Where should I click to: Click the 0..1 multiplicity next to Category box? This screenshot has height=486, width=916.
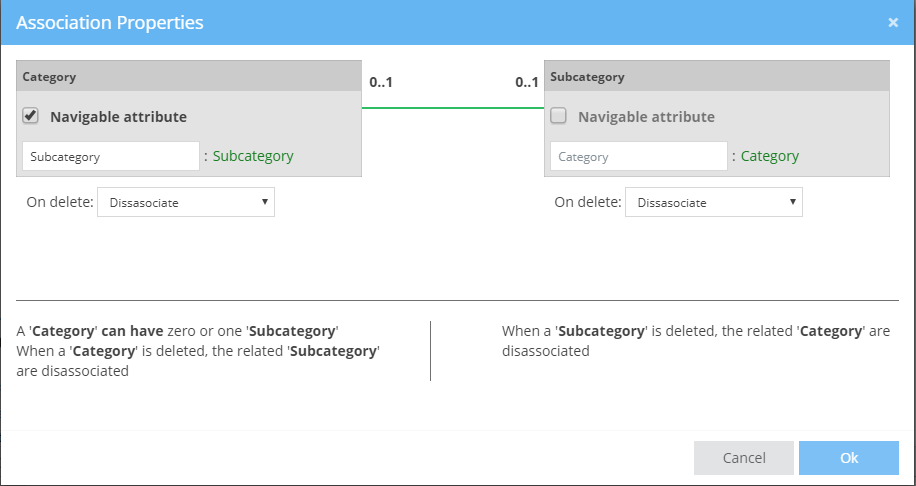click(x=380, y=82)
